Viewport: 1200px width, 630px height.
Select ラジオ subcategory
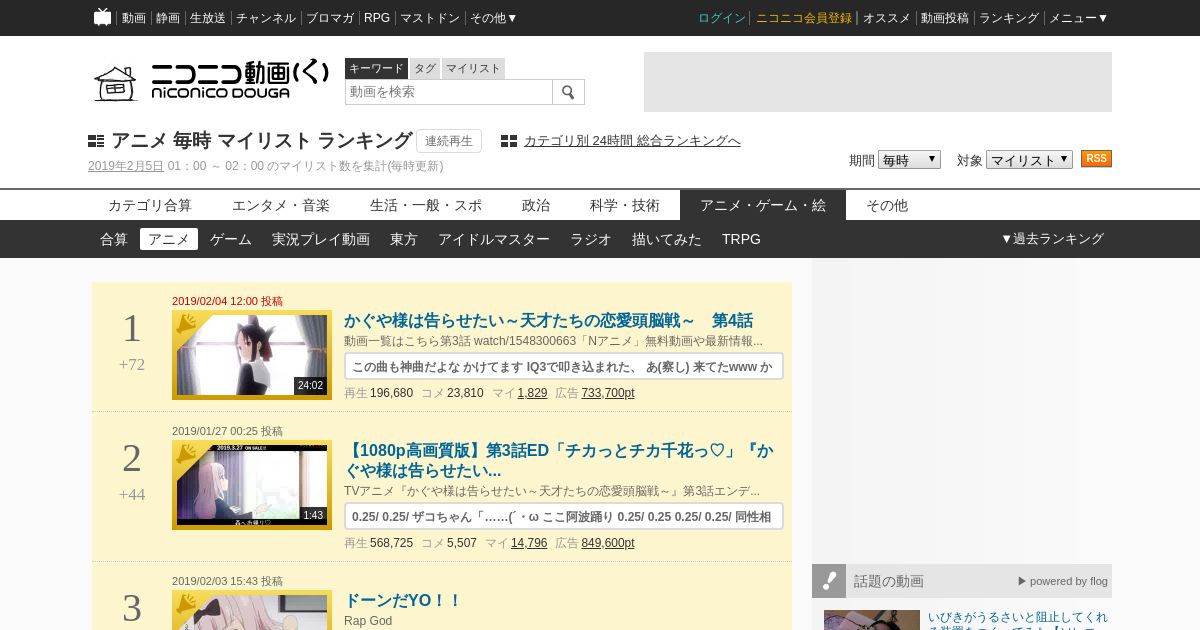pyautogui.click(x=591, y=239)
